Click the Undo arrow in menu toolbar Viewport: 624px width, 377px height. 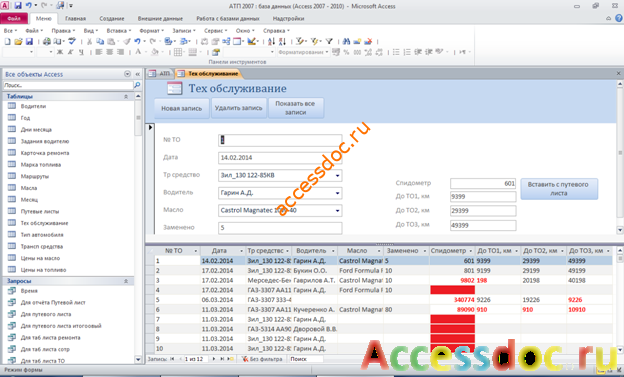point(137,41)
